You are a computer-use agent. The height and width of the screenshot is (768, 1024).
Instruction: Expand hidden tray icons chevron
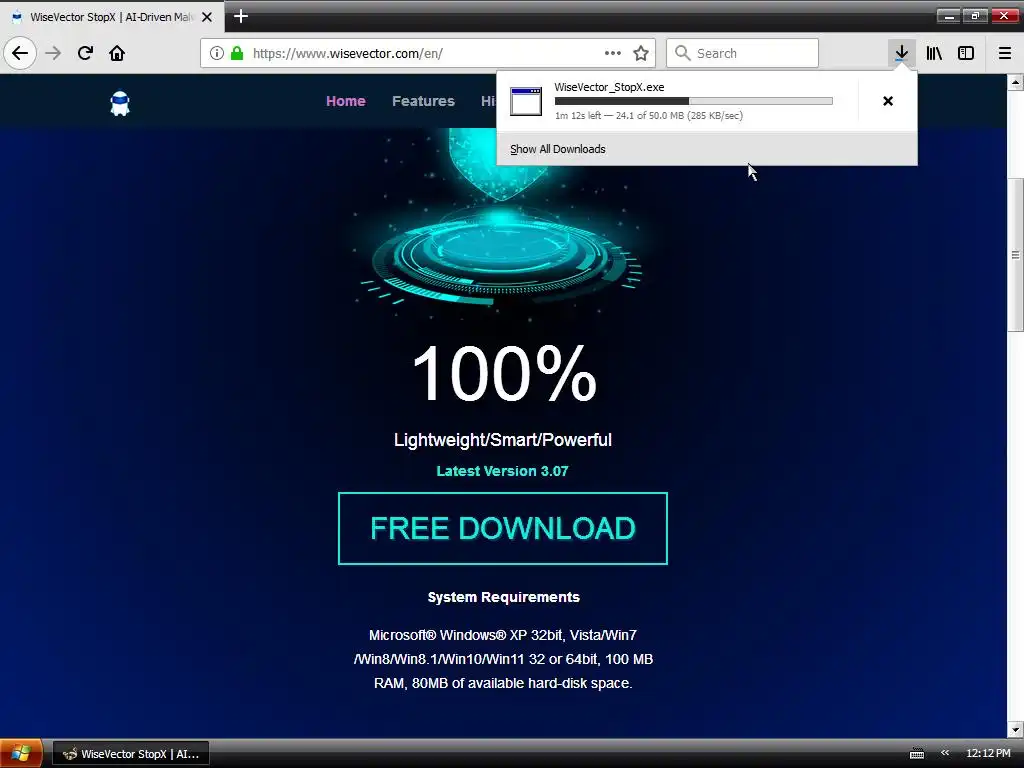click(x=945, y=753)
